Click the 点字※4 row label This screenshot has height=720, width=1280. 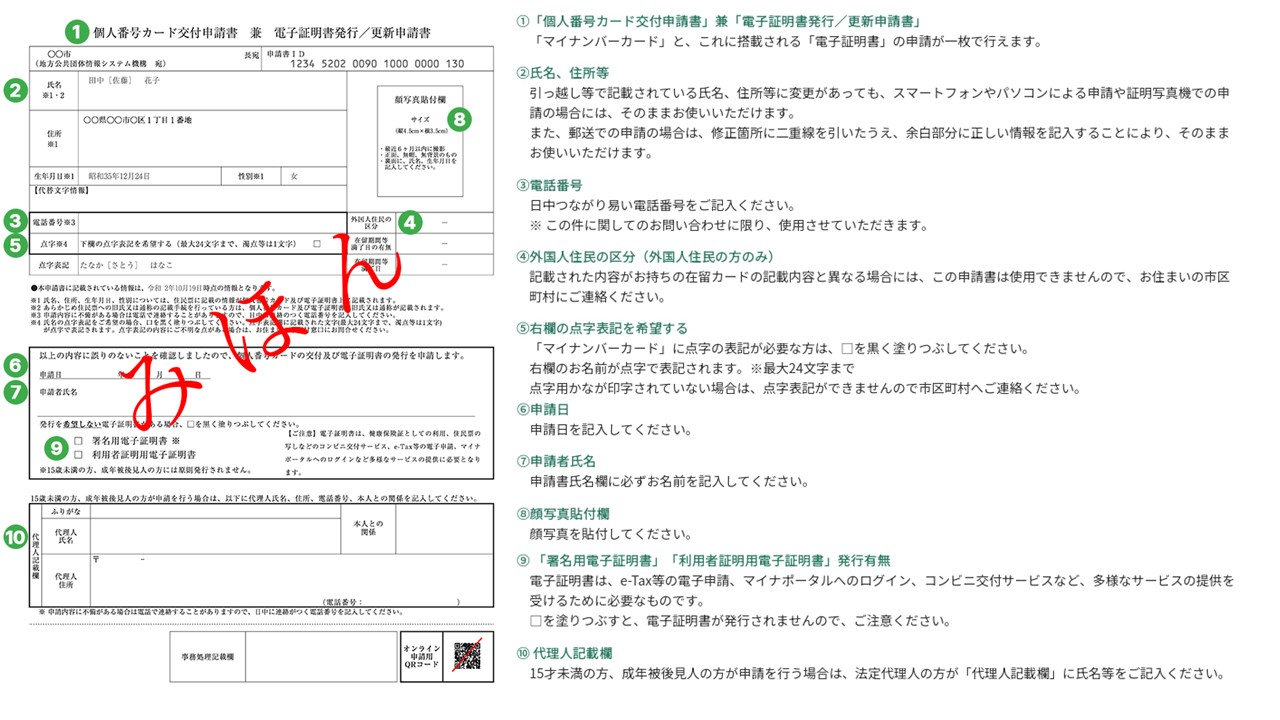(x=54, y=244)
